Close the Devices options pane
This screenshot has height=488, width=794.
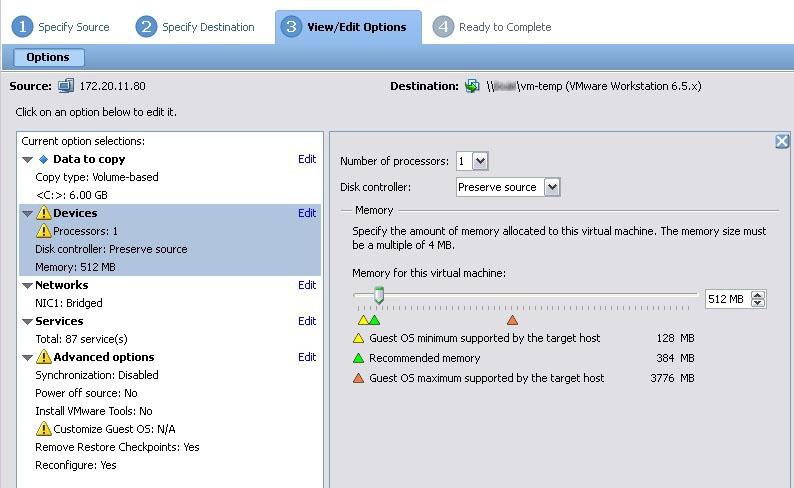coord(782,142)
